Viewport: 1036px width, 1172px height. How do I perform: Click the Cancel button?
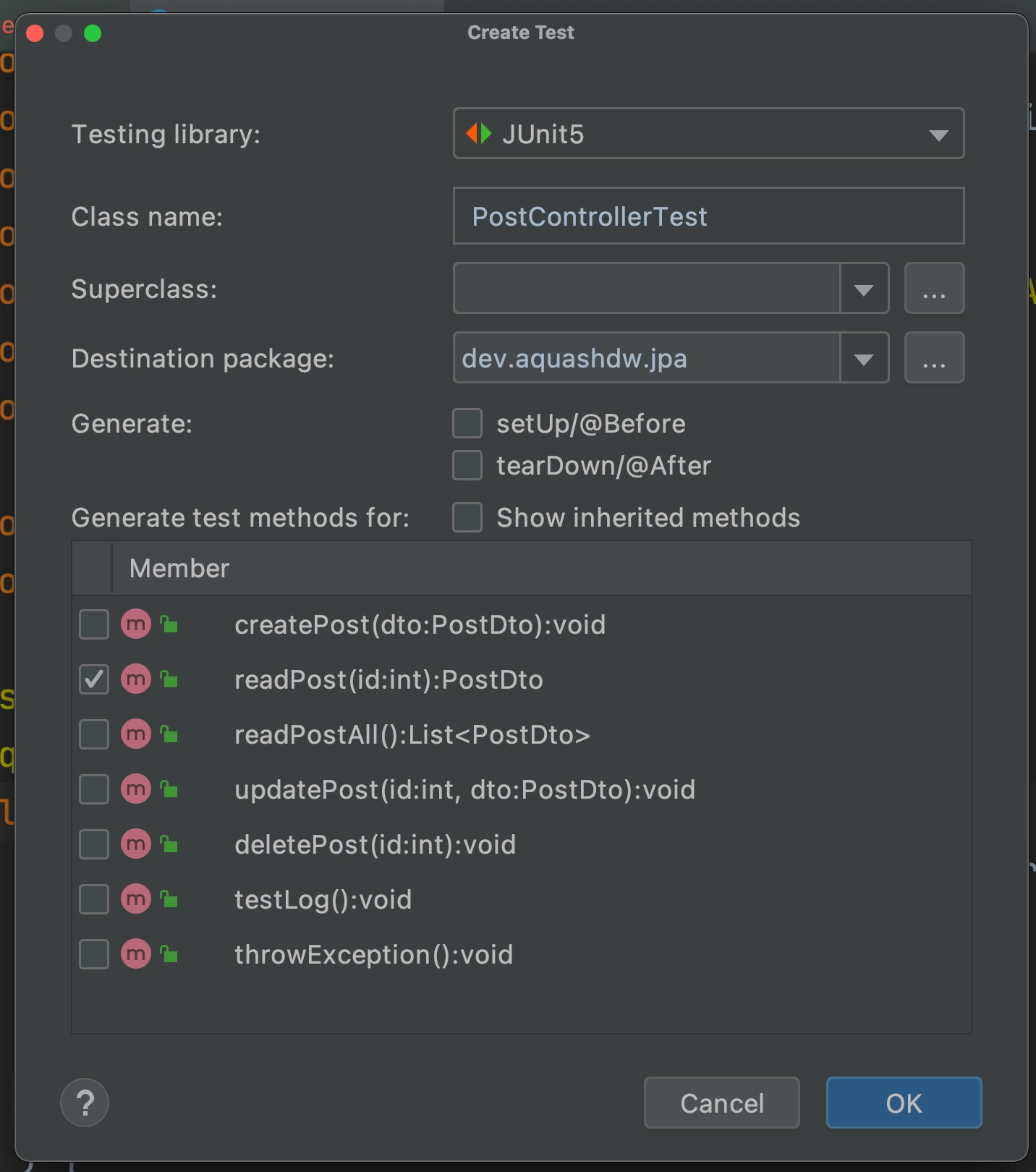click(721, 1103)
